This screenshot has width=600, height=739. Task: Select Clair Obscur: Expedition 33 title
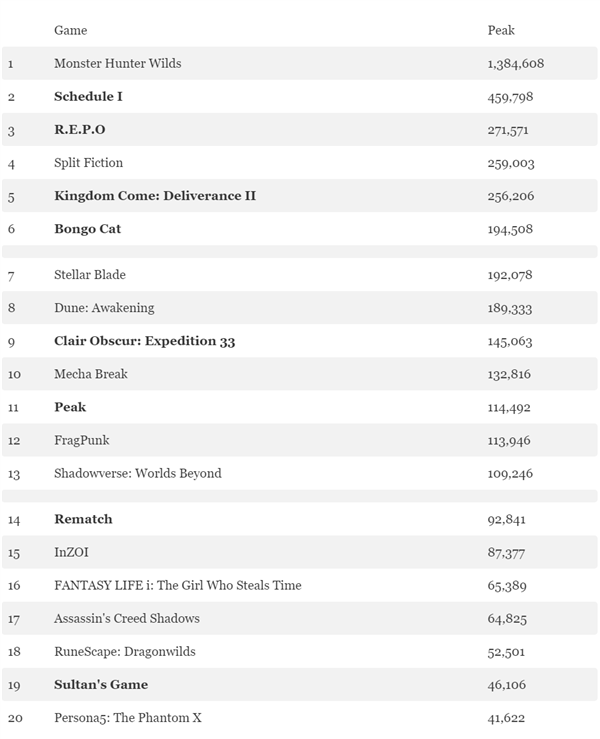point(144,340)
